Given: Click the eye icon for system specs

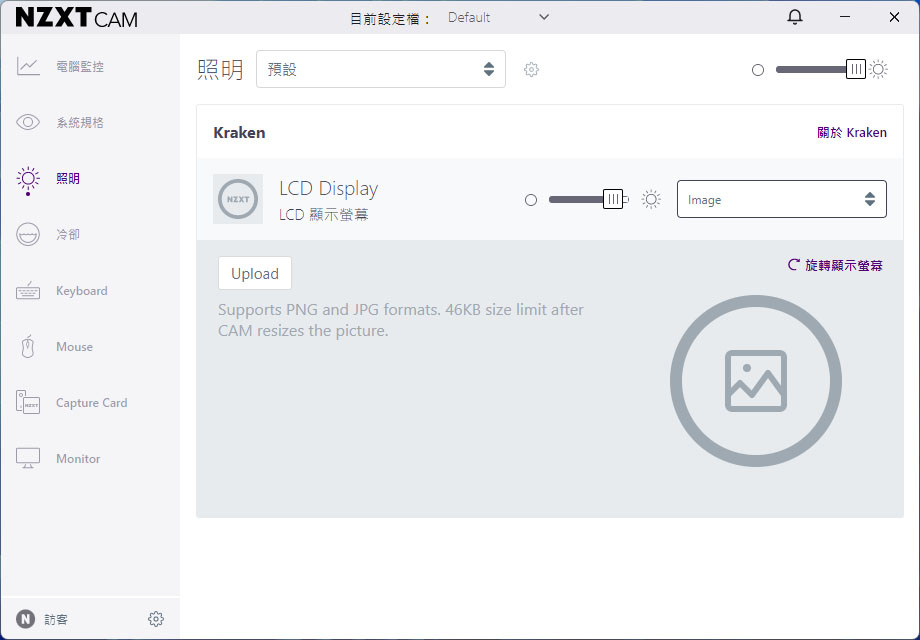Looking at the screenshot, I should tap(28, 122).
